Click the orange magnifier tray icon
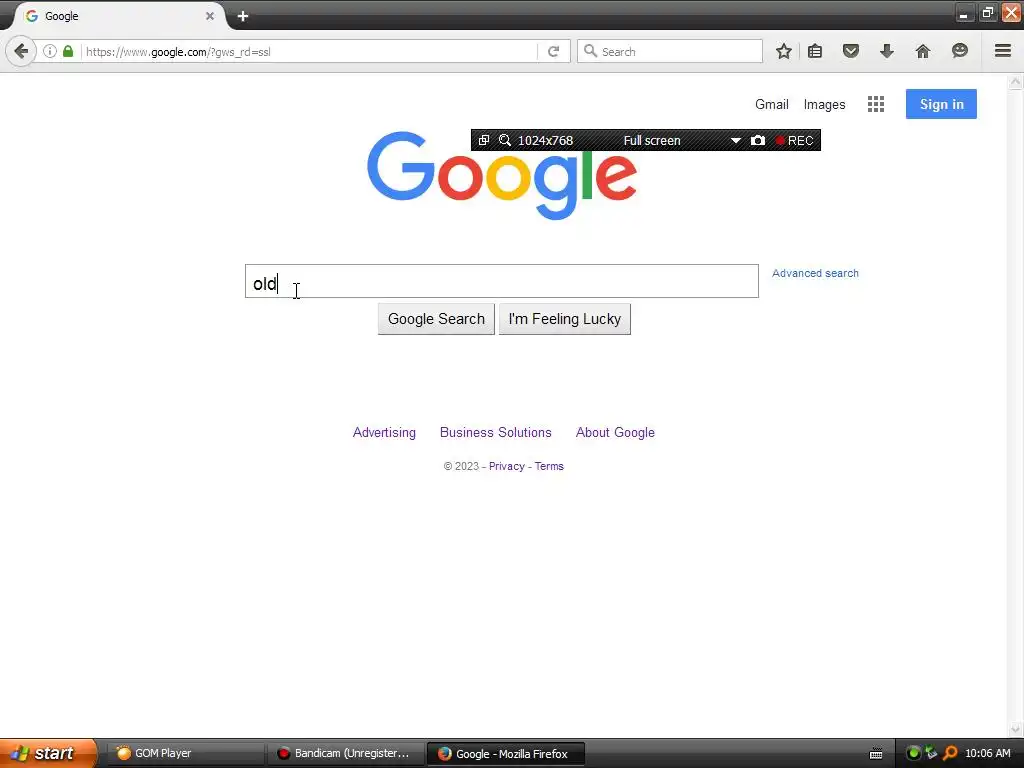 coord(950,753)
